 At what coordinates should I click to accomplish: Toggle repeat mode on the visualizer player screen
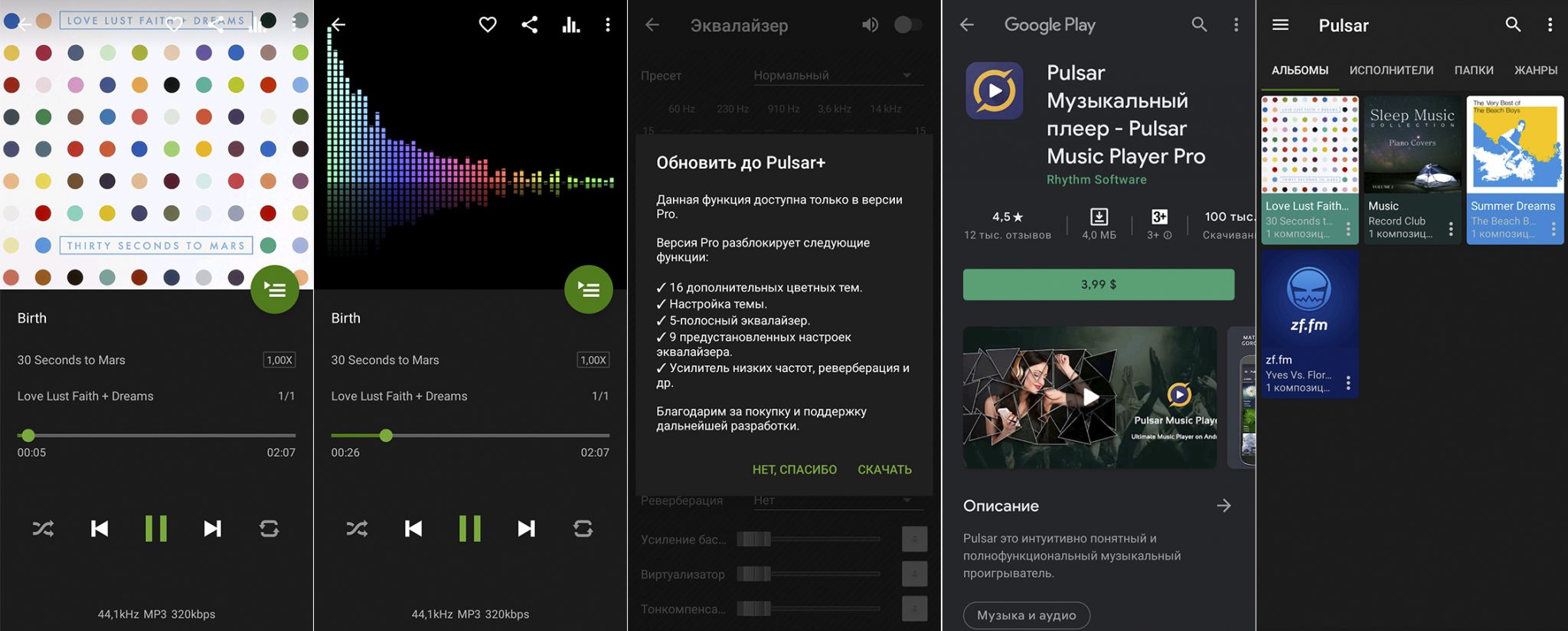click(x=583, y=528)
